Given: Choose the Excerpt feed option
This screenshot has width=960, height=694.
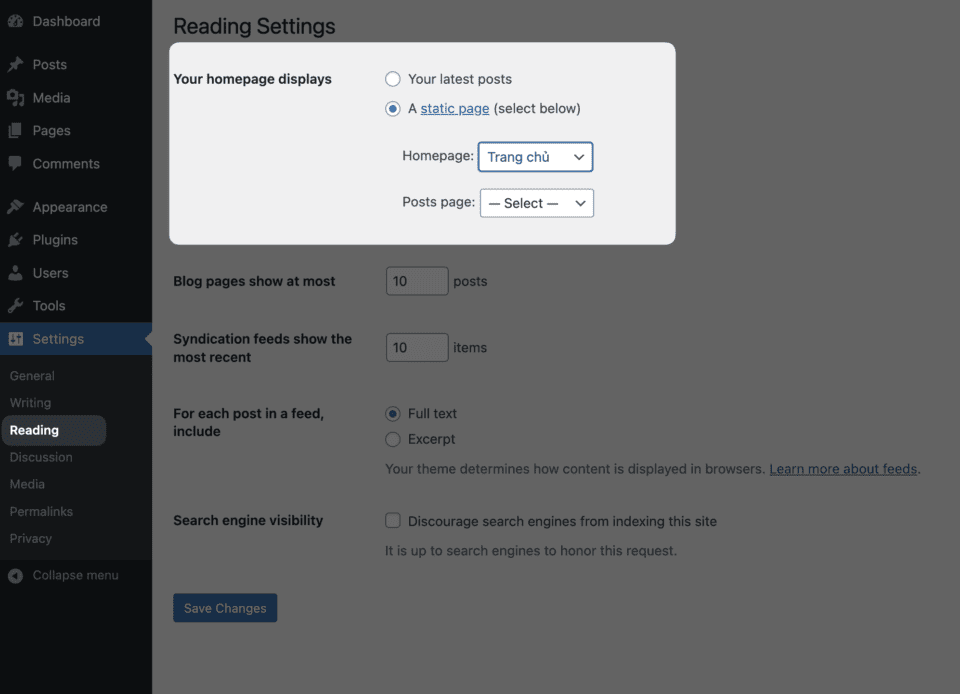Looking at the screenshot, I should coord(392,439).
